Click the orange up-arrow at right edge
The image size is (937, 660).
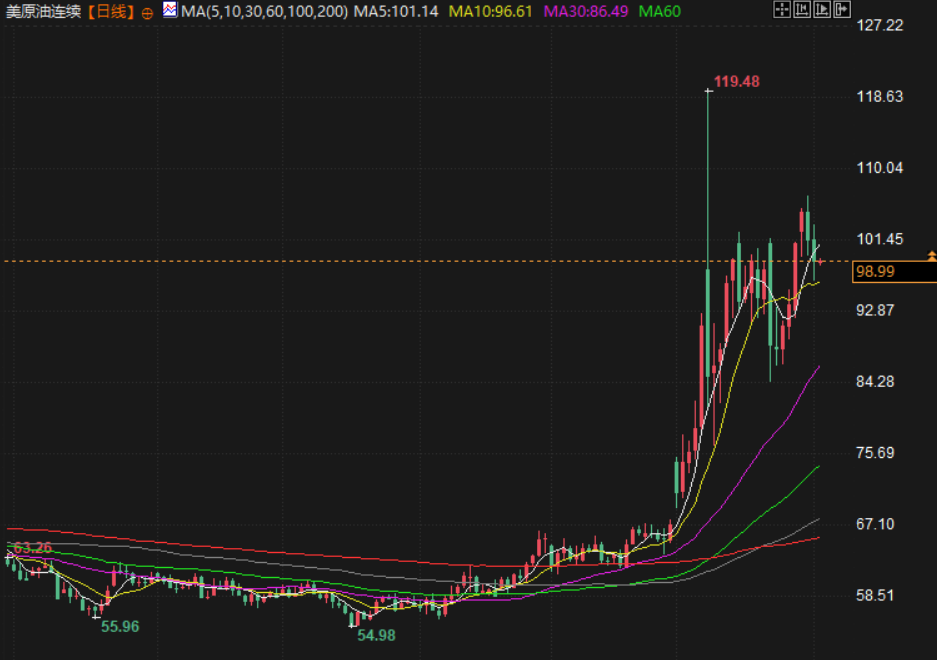931,256
